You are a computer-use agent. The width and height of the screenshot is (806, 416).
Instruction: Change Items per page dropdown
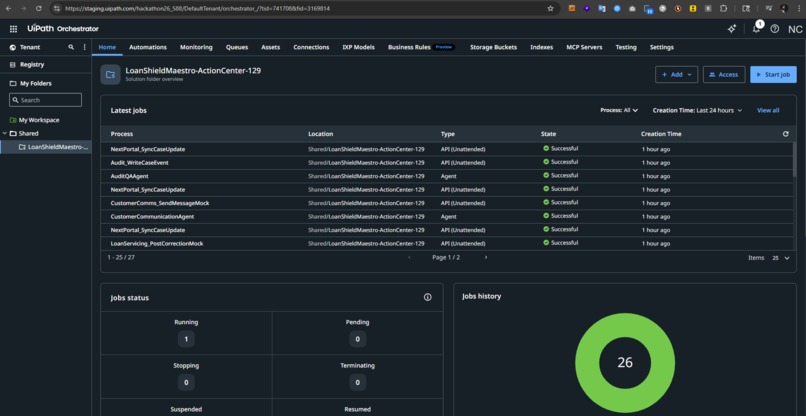(x=781, y=258)
